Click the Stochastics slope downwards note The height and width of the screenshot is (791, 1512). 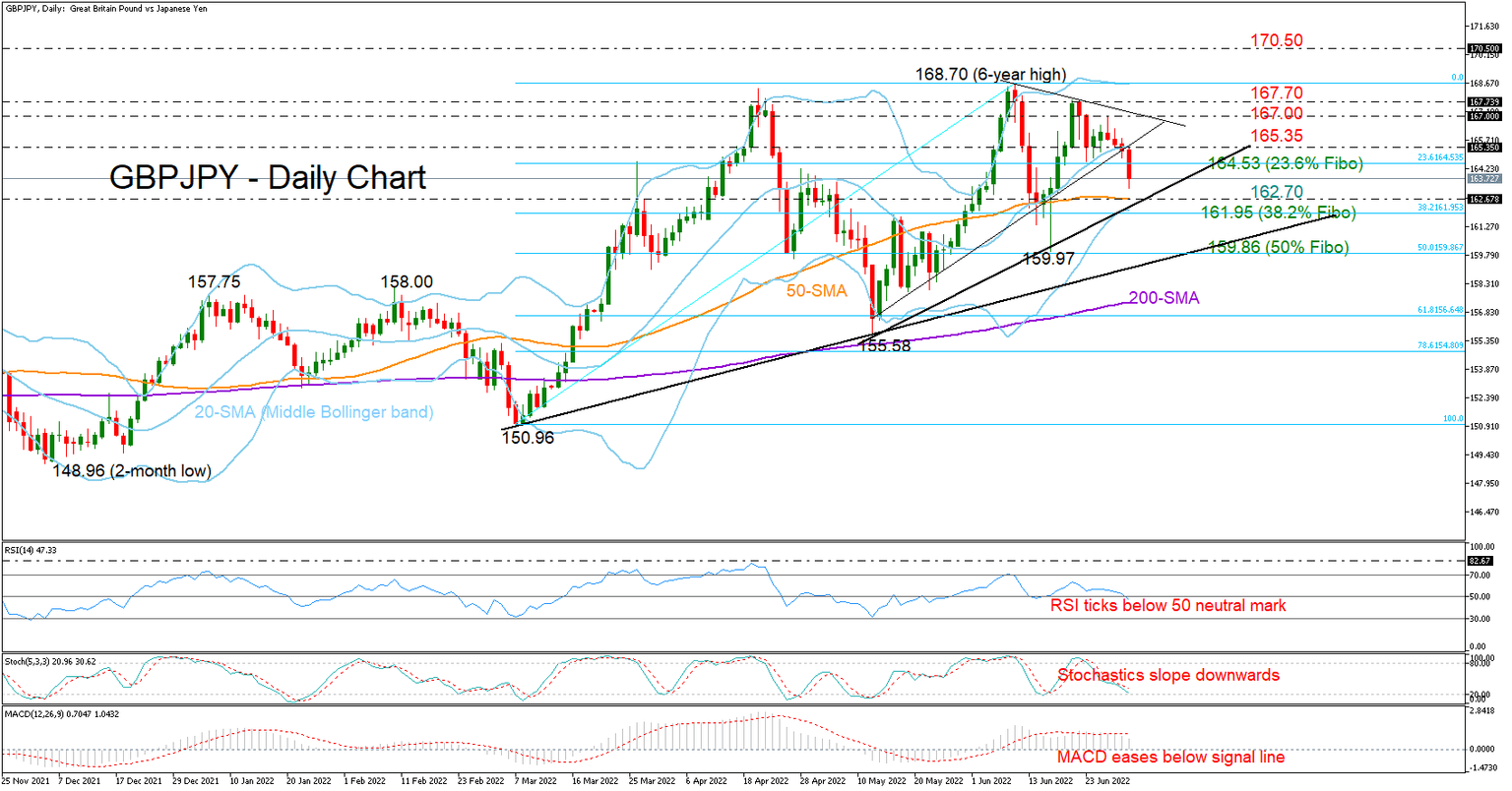(x=1170, y=676)
